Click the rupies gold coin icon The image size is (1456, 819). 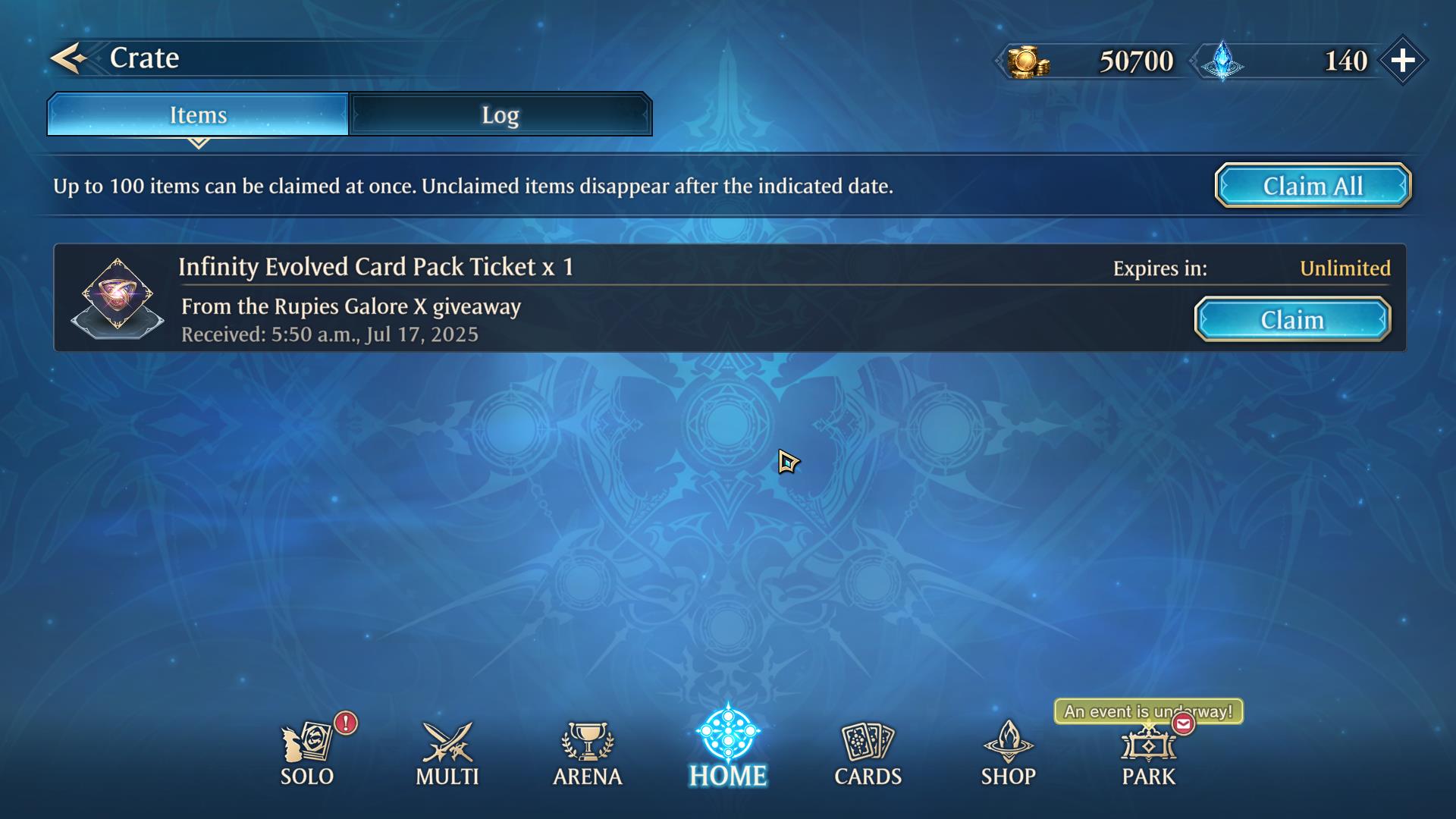tap(1028, 61)
